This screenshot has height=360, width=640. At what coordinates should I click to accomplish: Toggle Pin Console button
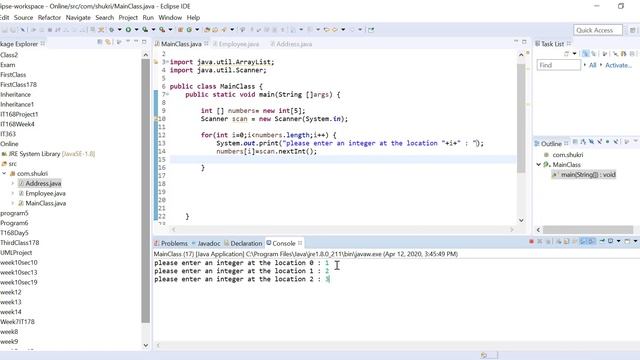[602, 242]
